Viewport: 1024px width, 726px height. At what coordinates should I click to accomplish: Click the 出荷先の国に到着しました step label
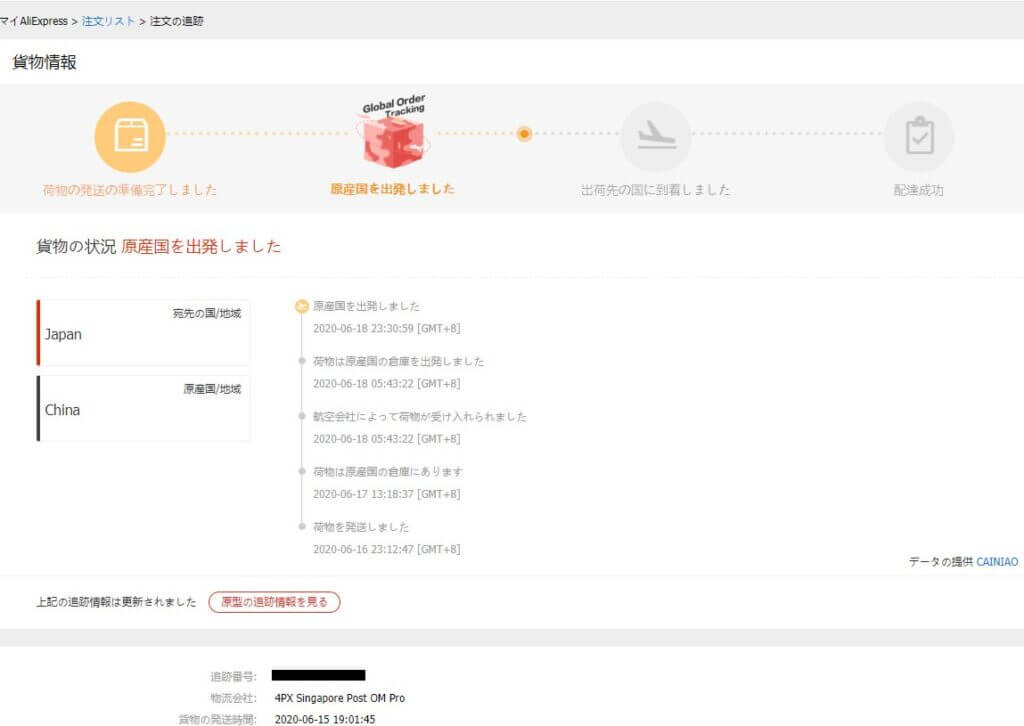[x=656, y=190]
